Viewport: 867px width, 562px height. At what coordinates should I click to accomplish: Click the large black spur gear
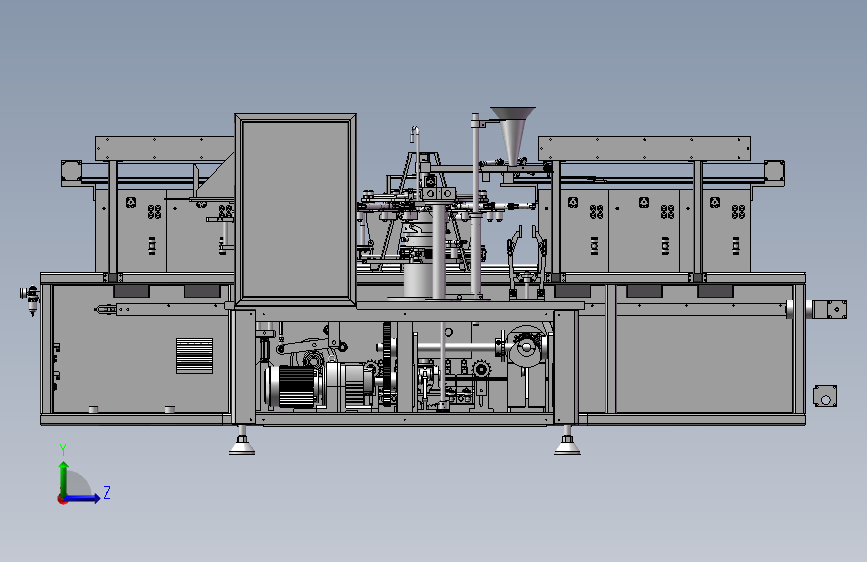click(388, 363)
